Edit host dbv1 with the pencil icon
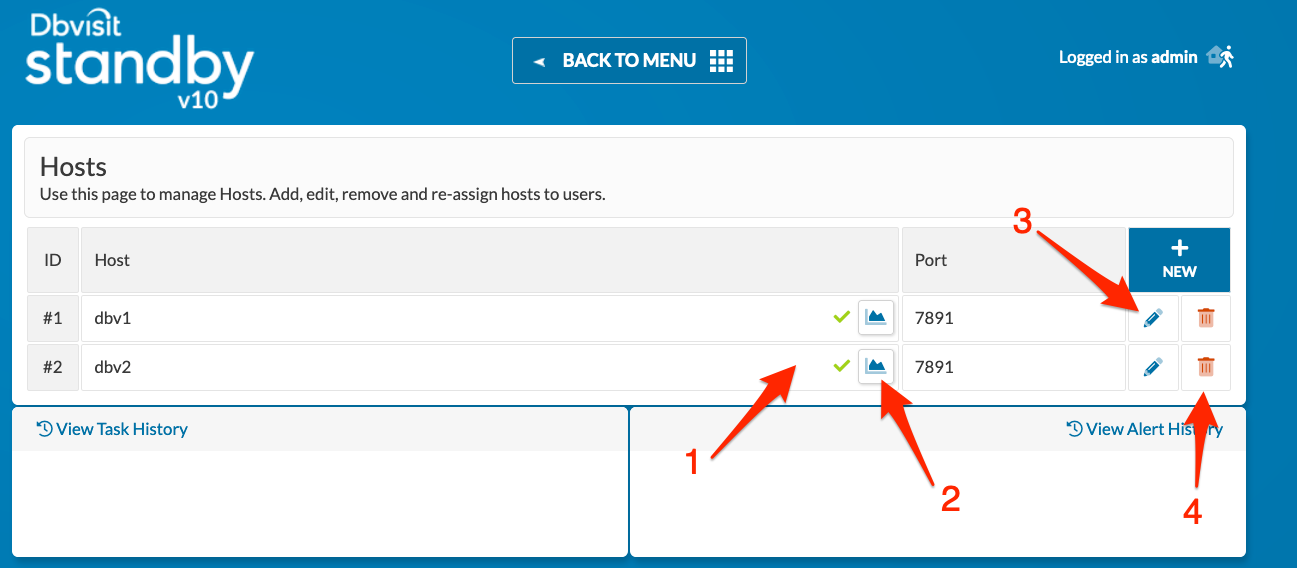The image size is (1297, 568). pos(1153,318)
